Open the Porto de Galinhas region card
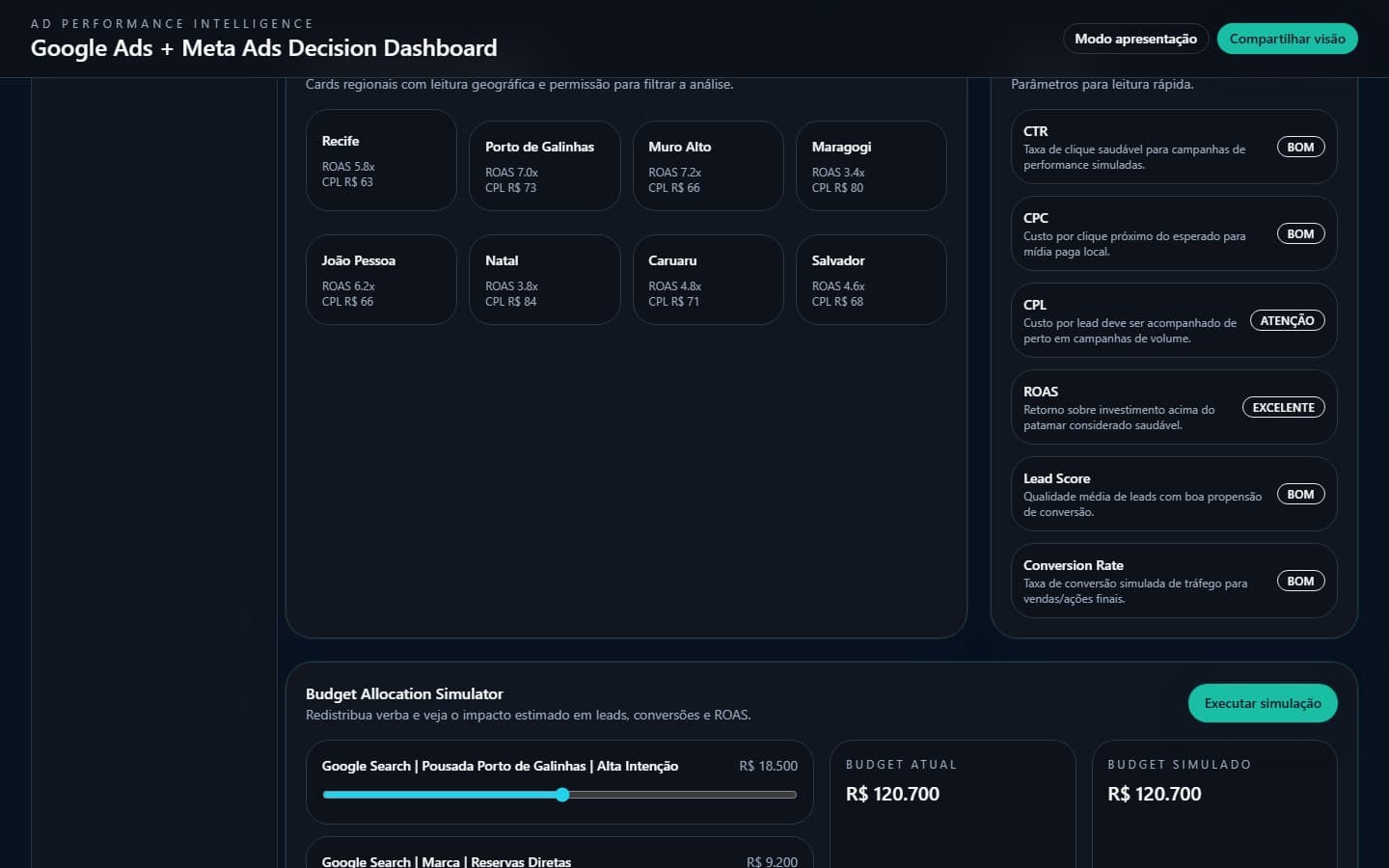Screen dimensions: 1389x868 tap(544, 166)
